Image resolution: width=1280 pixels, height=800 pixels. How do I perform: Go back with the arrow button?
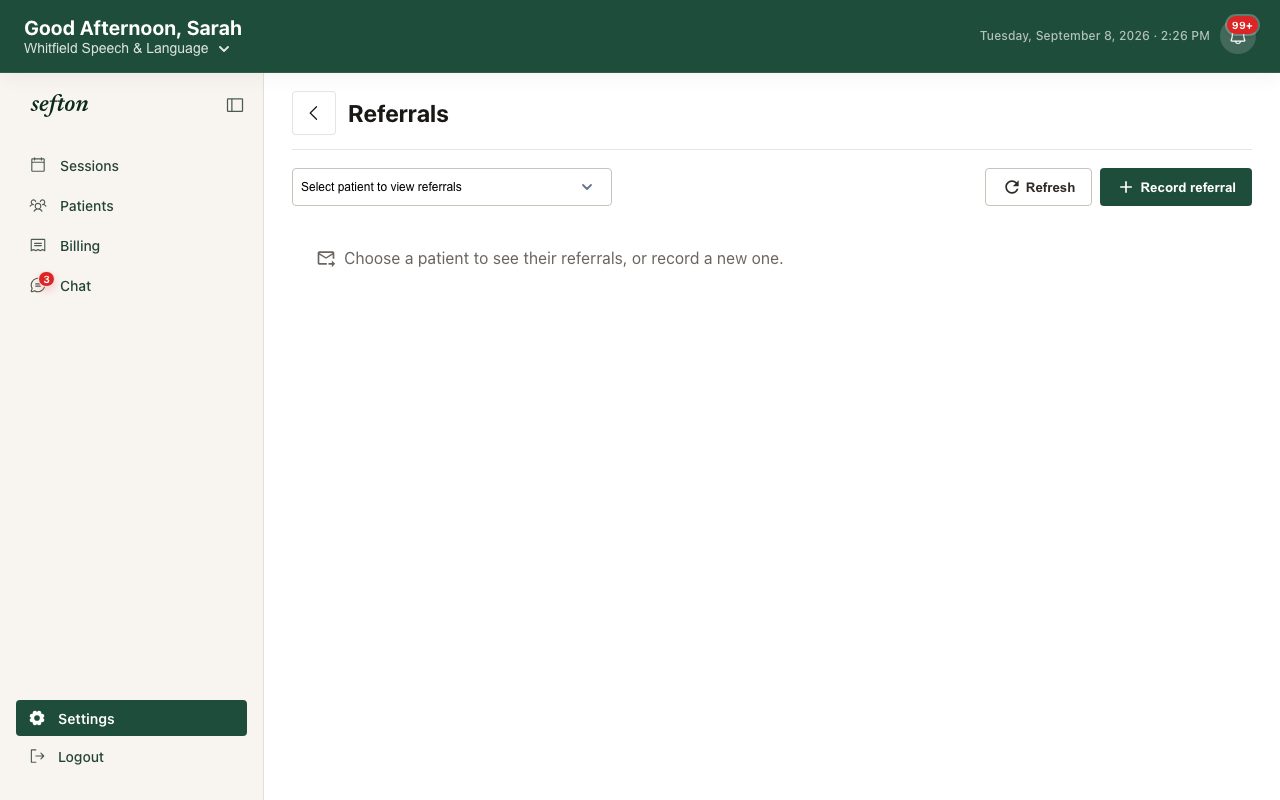click(x=314, y=113)
